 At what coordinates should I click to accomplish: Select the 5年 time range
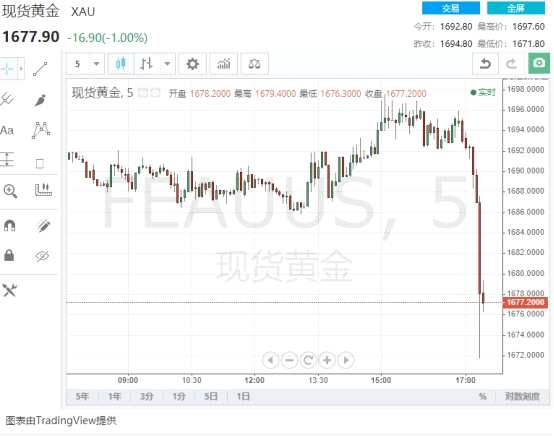click(82, 396)
